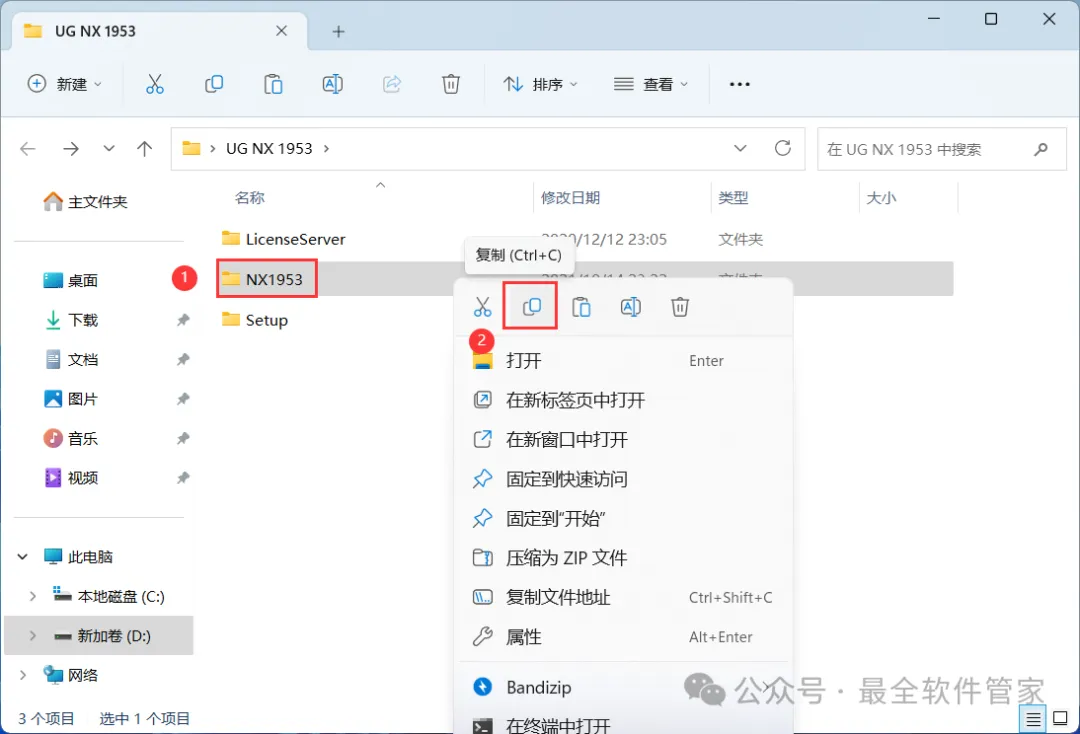Choose 在新标签页中打开

623,400
